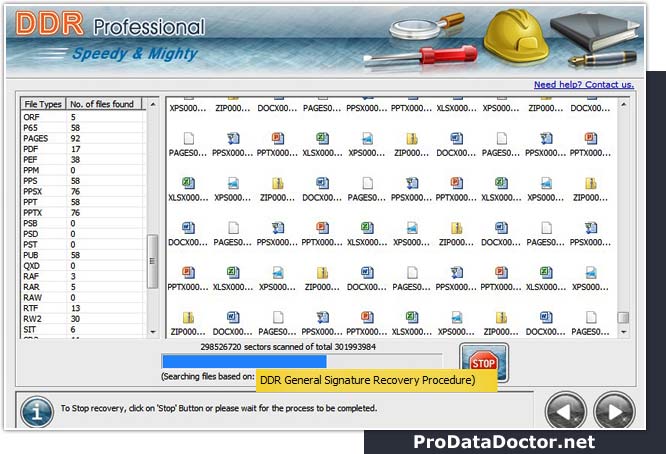
Task: Select the XPS file in row starting with DOCX00
Action: coord(411,234)
